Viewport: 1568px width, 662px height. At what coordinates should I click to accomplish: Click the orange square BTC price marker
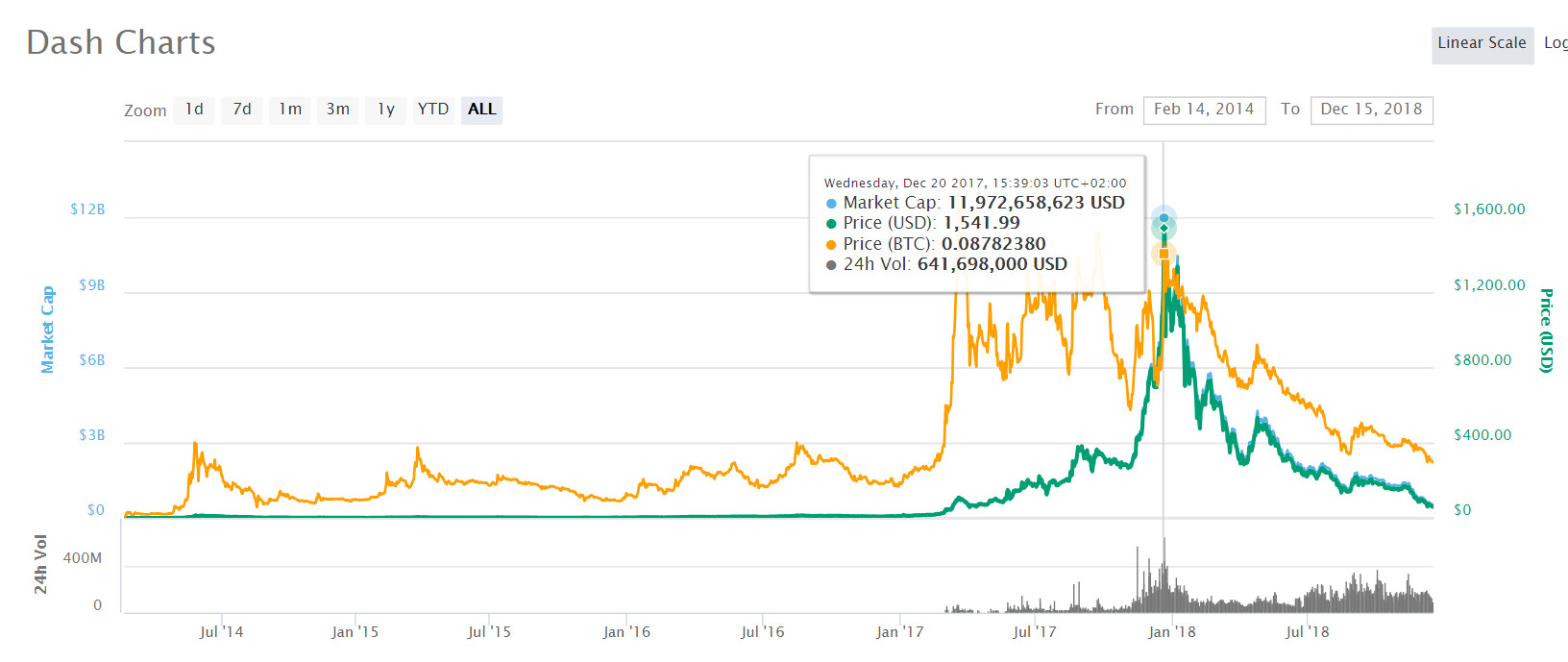tap(1164, 254)
